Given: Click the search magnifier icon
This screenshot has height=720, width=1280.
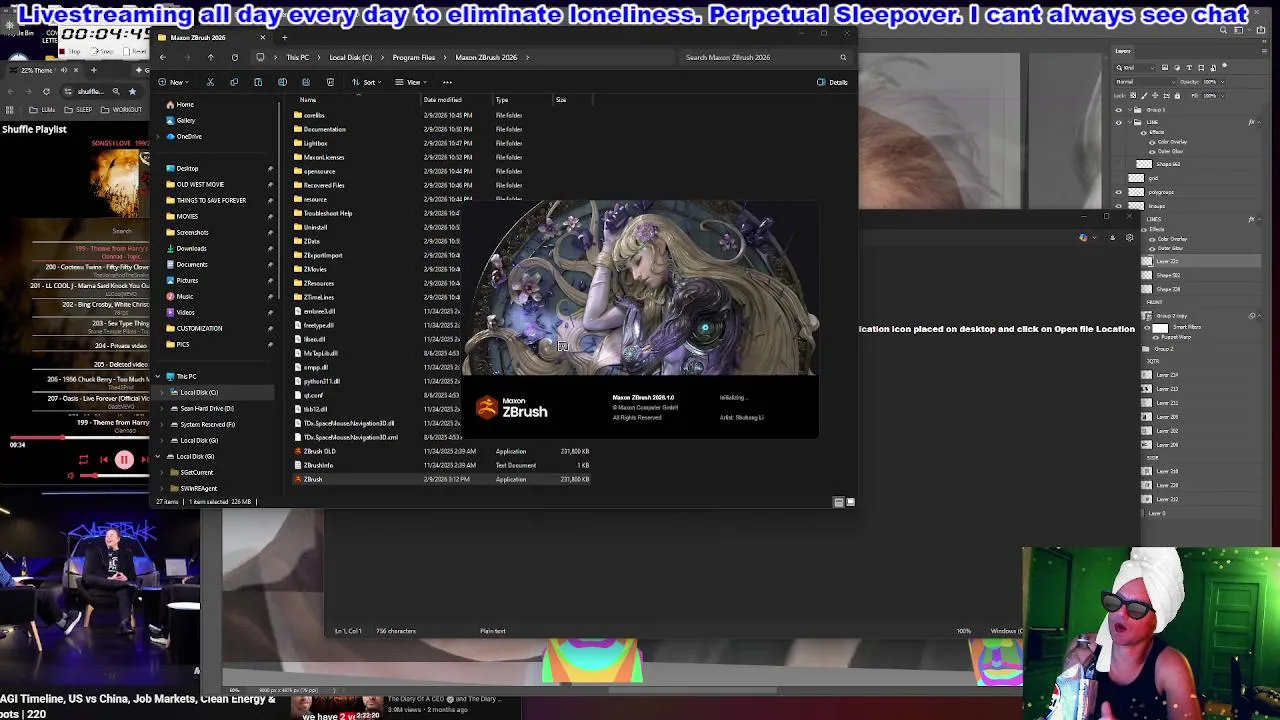Looking at the screenshot, I should click(x=843, y=57).
